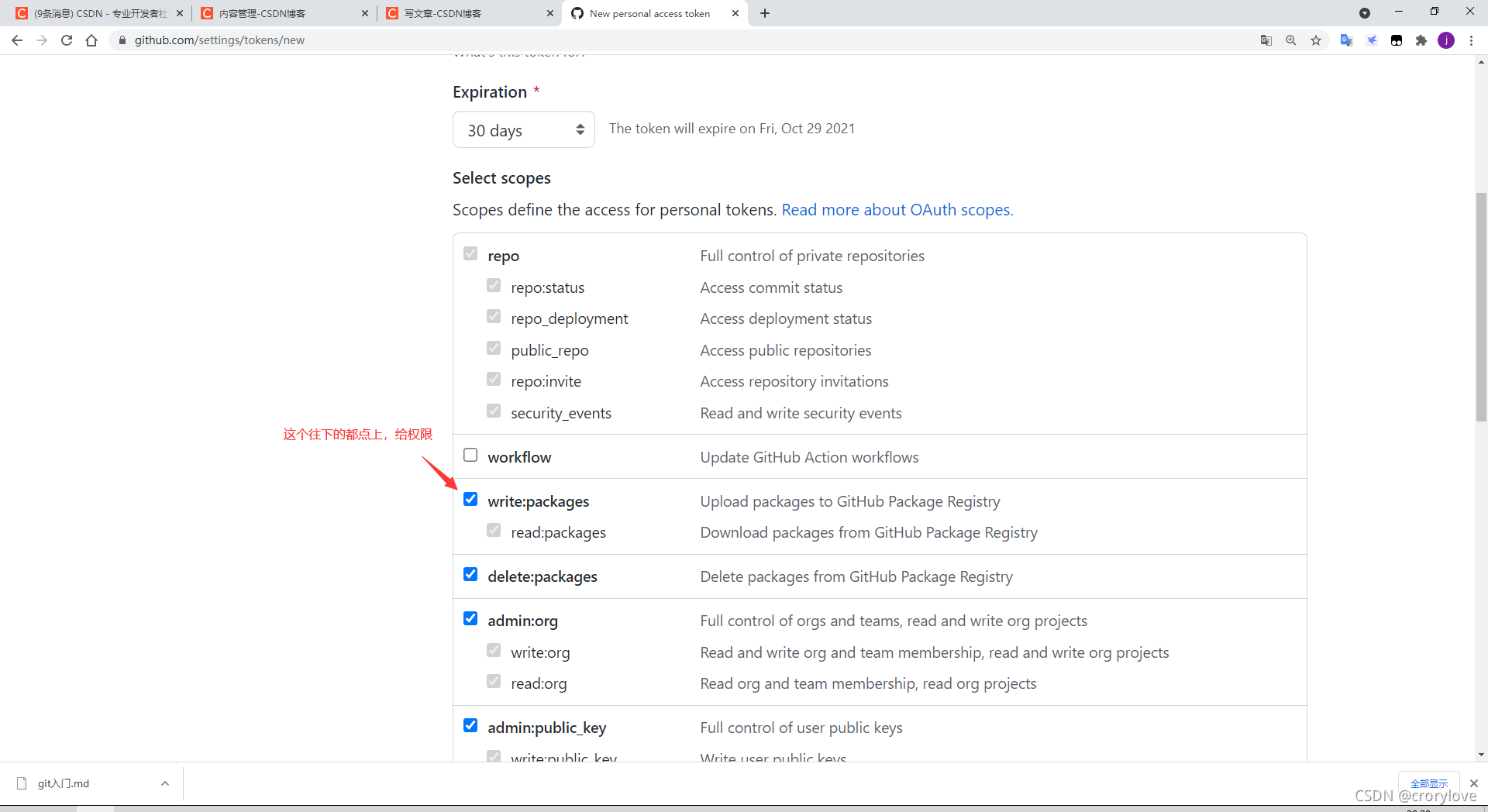Reload the page with the refresh icon
1488x812 pixels.
[x=67, y=40]
